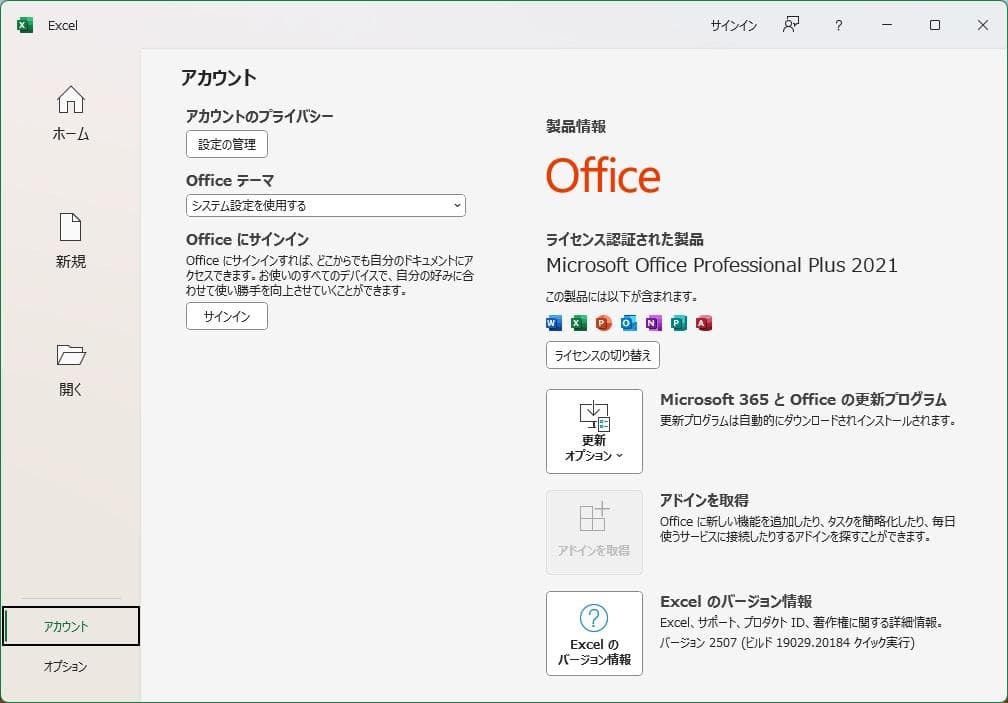Select the Excel product icon

click(578, 322)
